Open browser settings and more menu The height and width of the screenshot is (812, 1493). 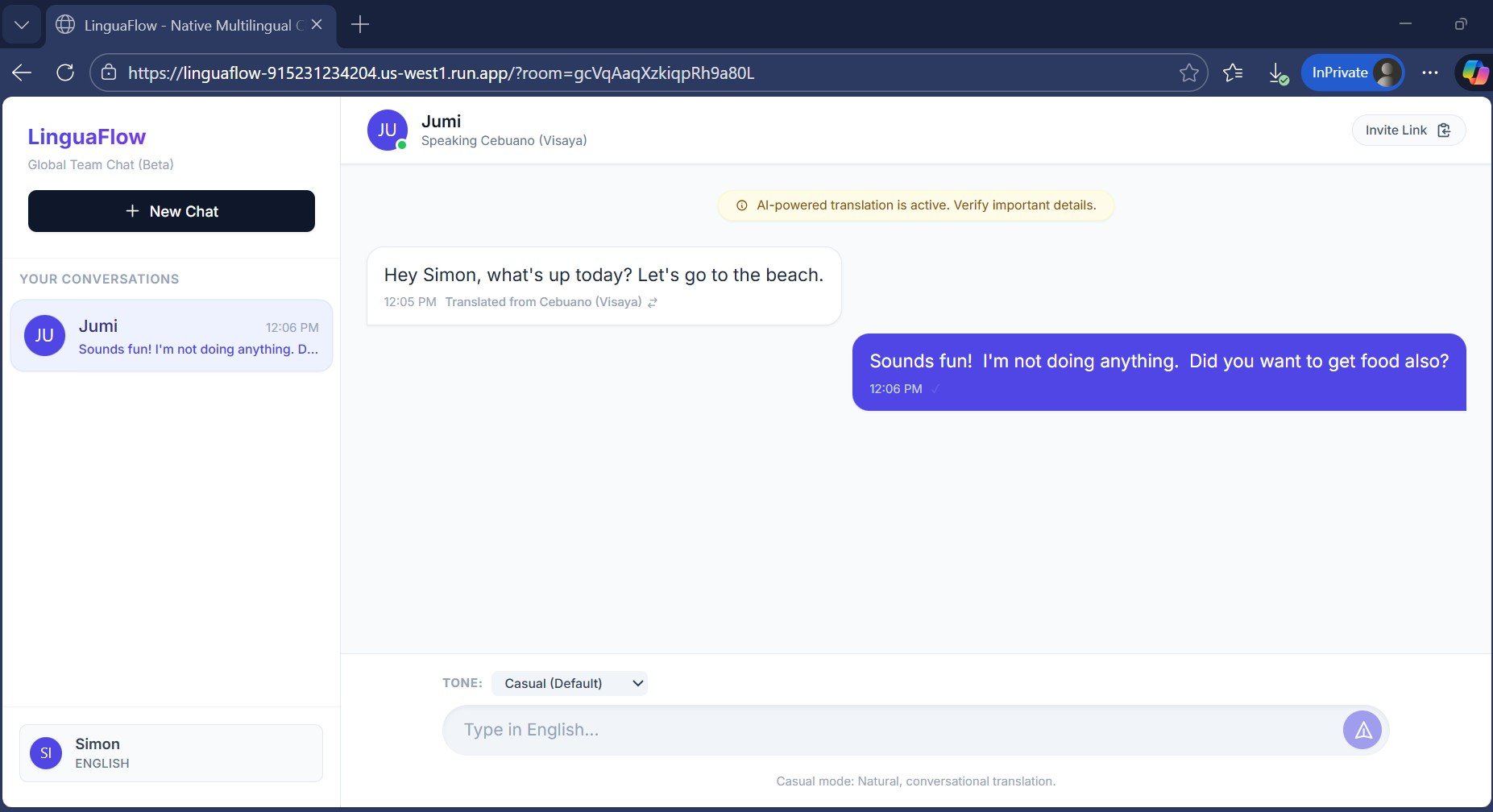coord(1430,72)
